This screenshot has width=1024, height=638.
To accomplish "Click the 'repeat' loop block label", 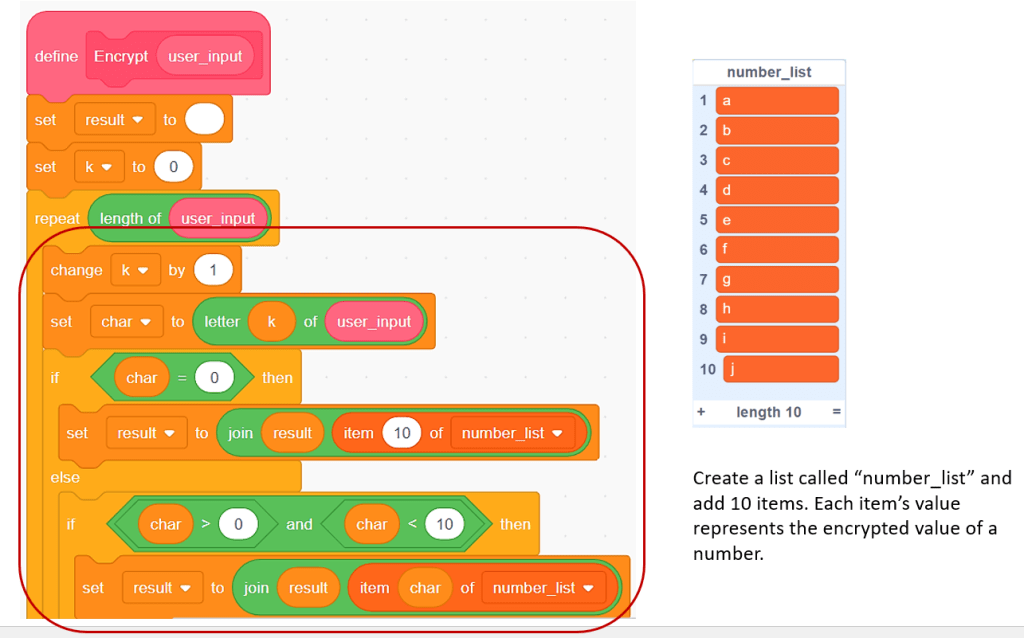I will pos(56,219).
